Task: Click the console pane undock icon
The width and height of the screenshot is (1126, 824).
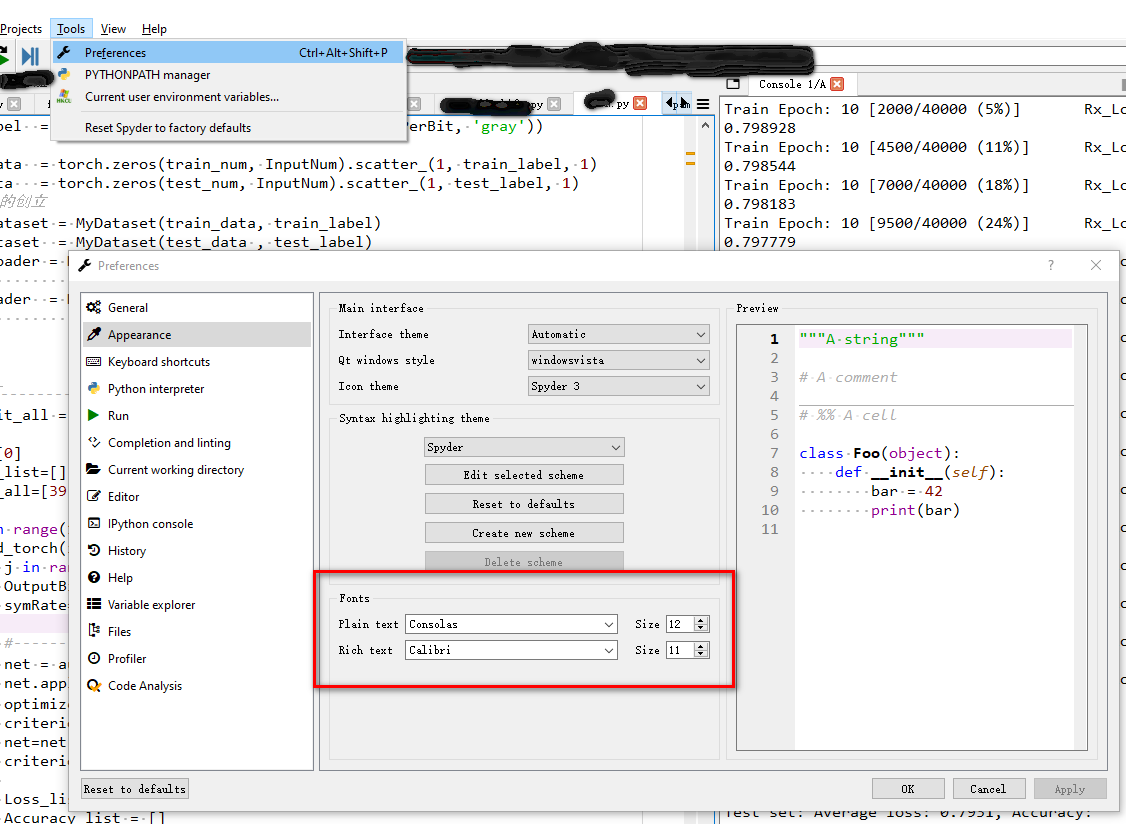Action: (x=732, y=83)
